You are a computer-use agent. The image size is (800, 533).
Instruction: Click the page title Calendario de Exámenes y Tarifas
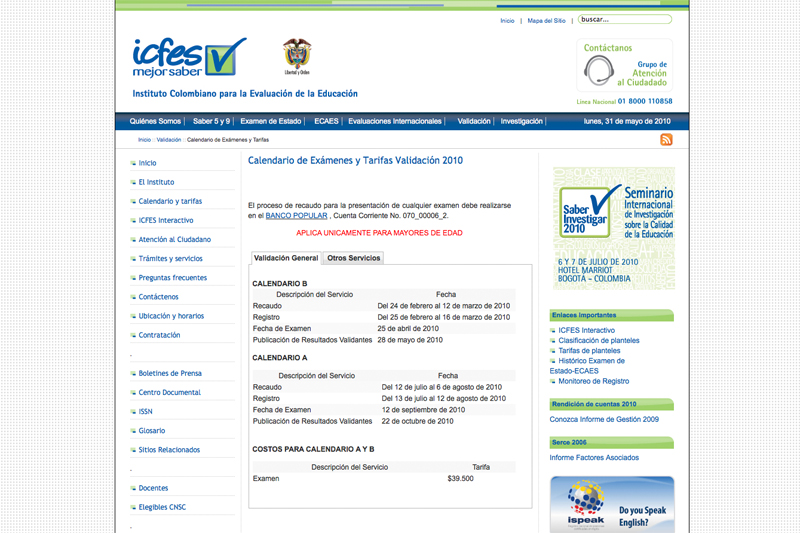click(355, 161)
